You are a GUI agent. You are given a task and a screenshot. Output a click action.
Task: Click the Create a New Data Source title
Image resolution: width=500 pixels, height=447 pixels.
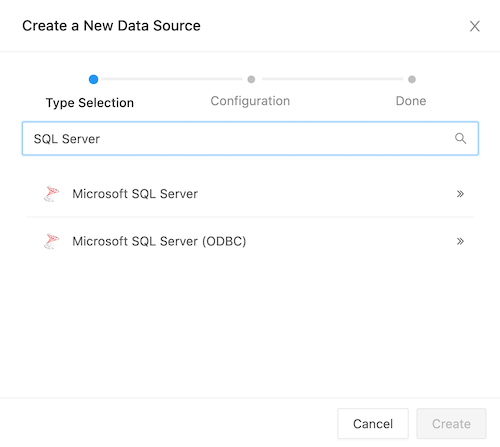111,26
